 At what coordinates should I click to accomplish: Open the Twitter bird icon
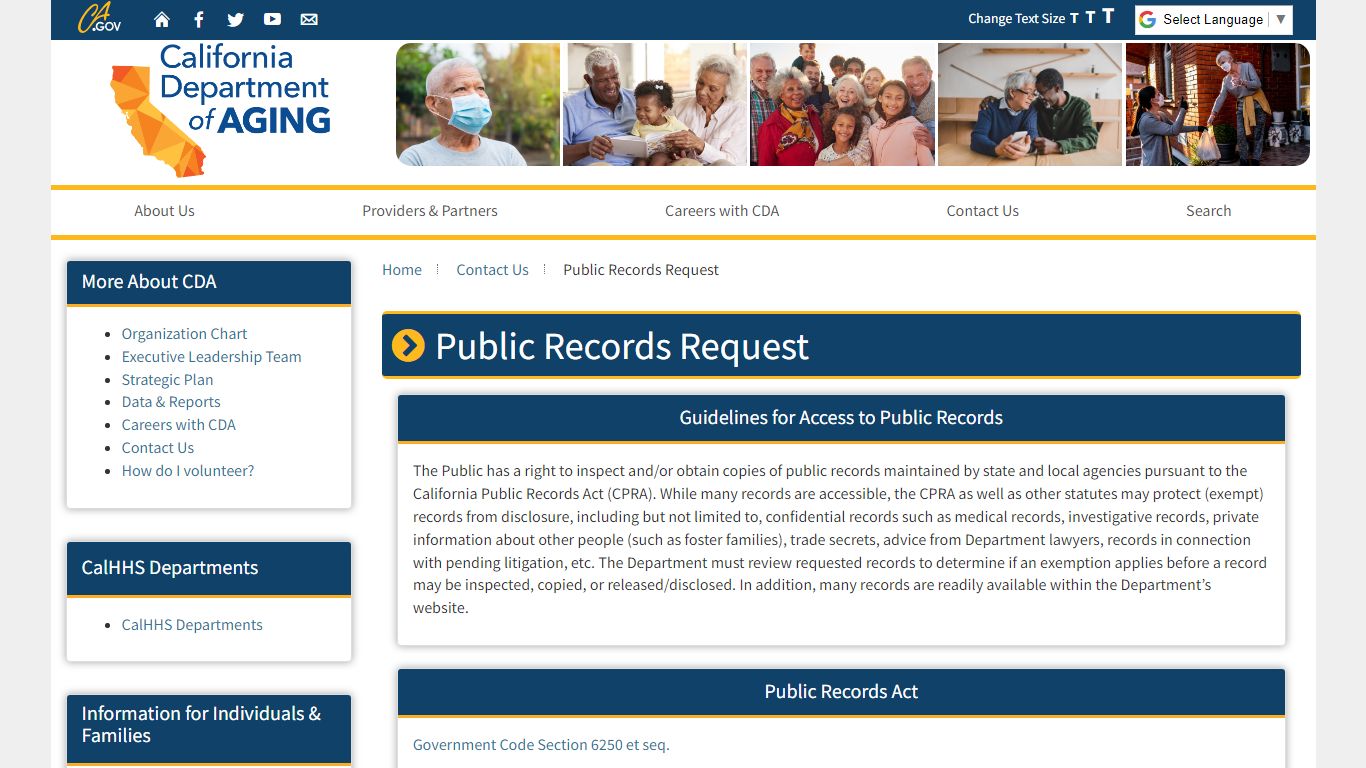(x=235, y=19)
